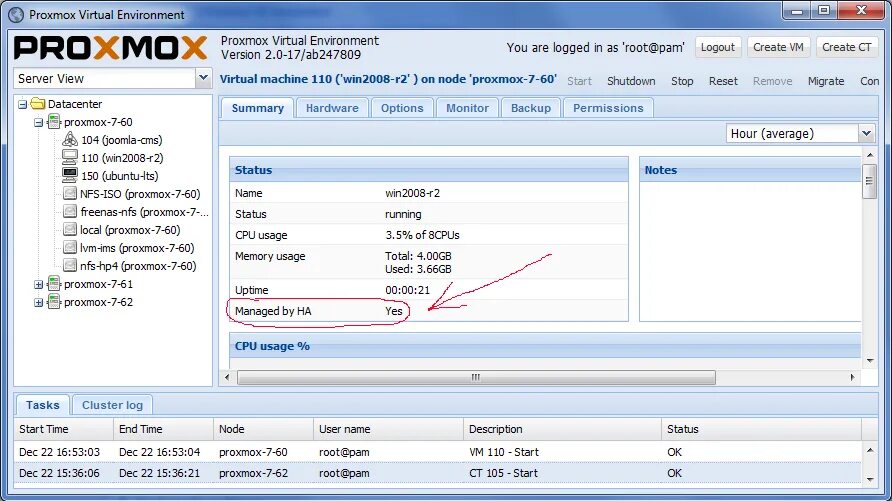Click the Datacenter folder icon

click(x=38, y=103)
